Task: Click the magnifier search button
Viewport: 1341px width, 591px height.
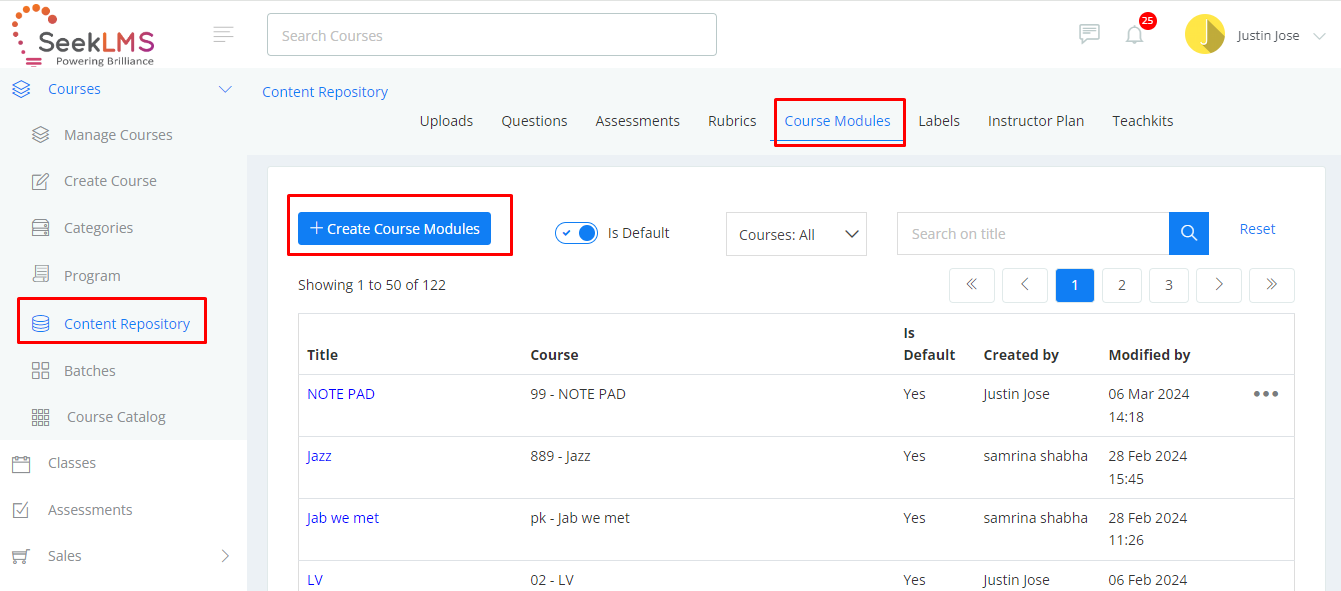Action: (x=1189, y=233)
